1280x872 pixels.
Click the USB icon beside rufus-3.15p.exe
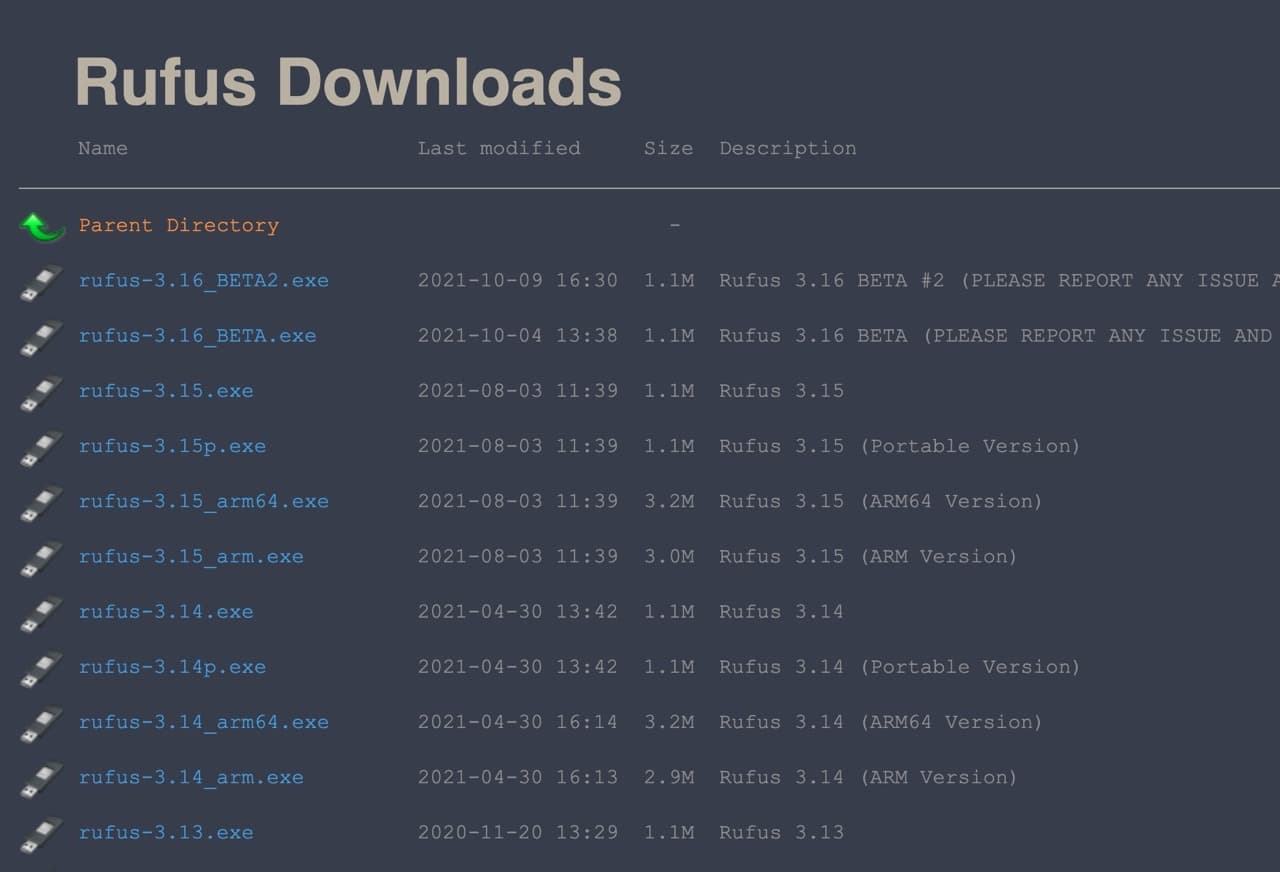(x=41, y=448)
